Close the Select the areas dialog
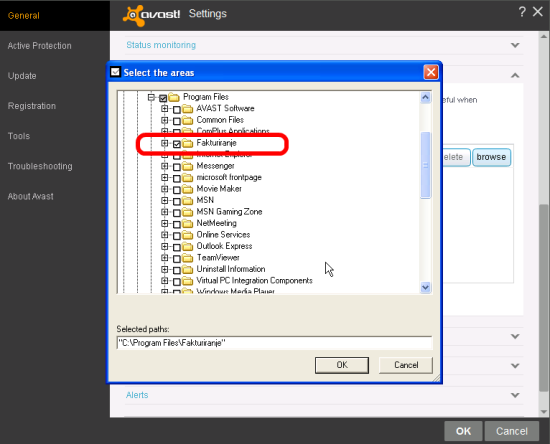This screenshot has height=444, width=550. click(x=431, y=72)
